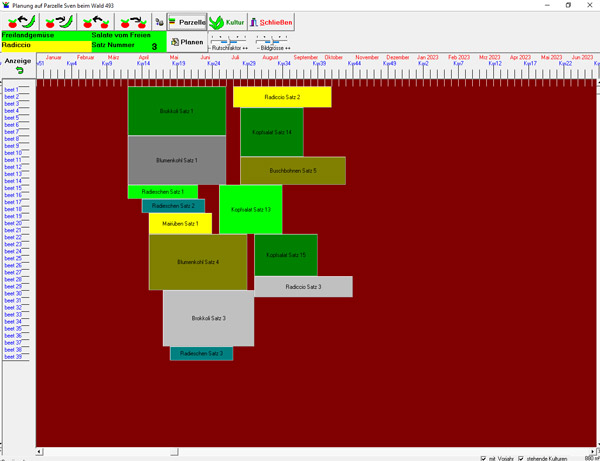Click the first tomato-to-cucumber arrow icon
This screenshot has width=600, height=461.
coord(21,21)
